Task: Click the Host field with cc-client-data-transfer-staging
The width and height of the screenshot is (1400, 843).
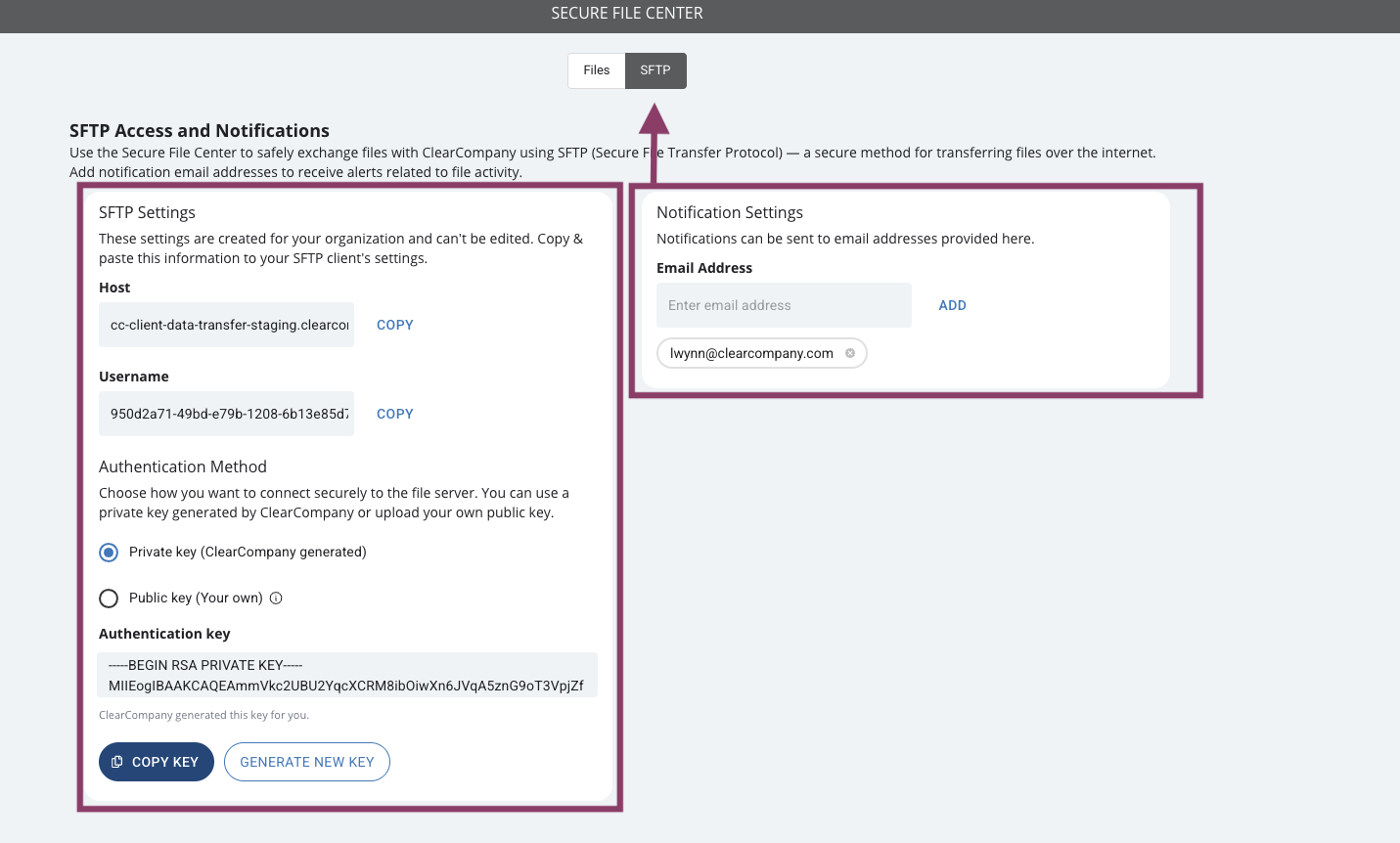Action: (226, 325)
